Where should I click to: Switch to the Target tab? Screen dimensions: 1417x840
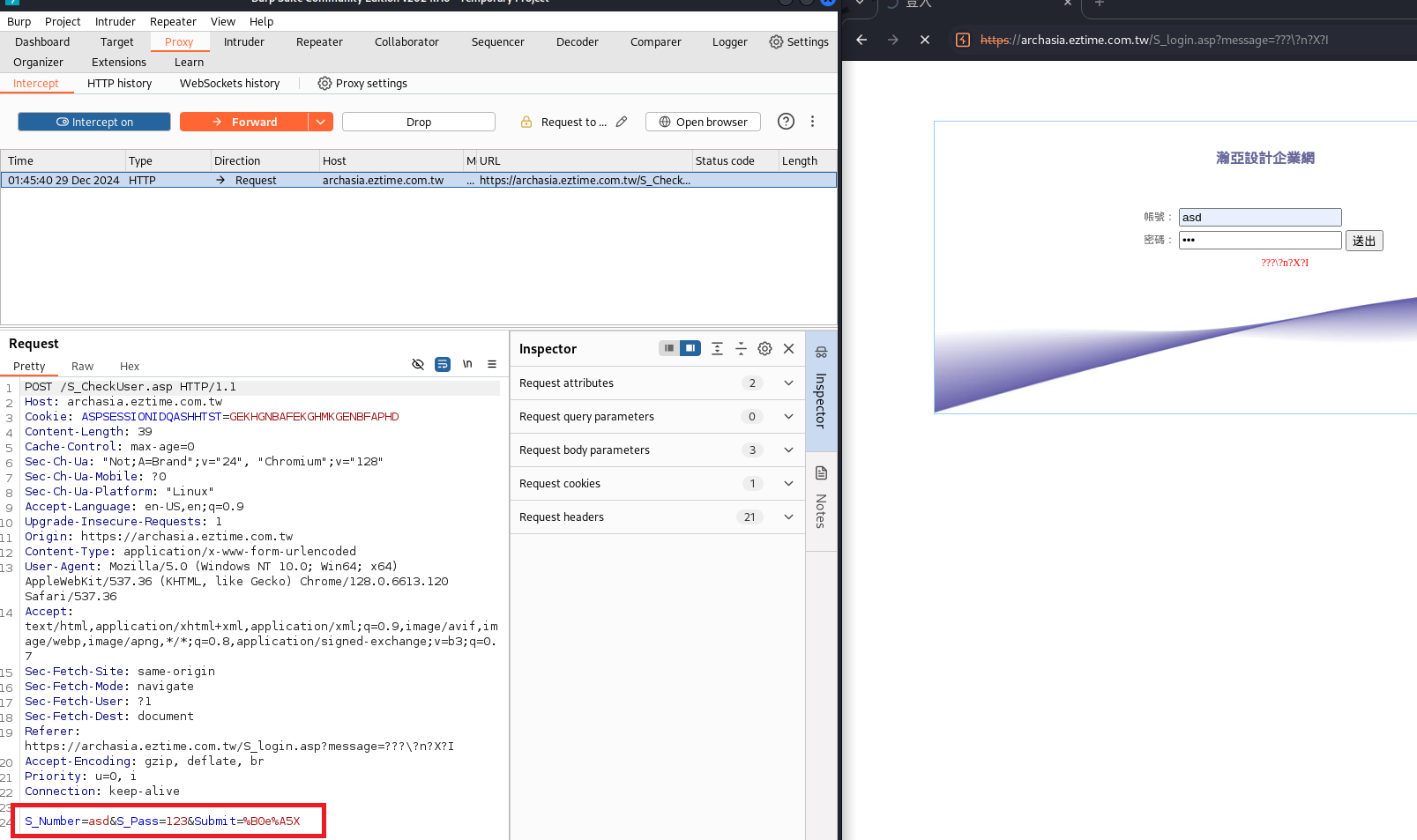click(x=117, y=41)
